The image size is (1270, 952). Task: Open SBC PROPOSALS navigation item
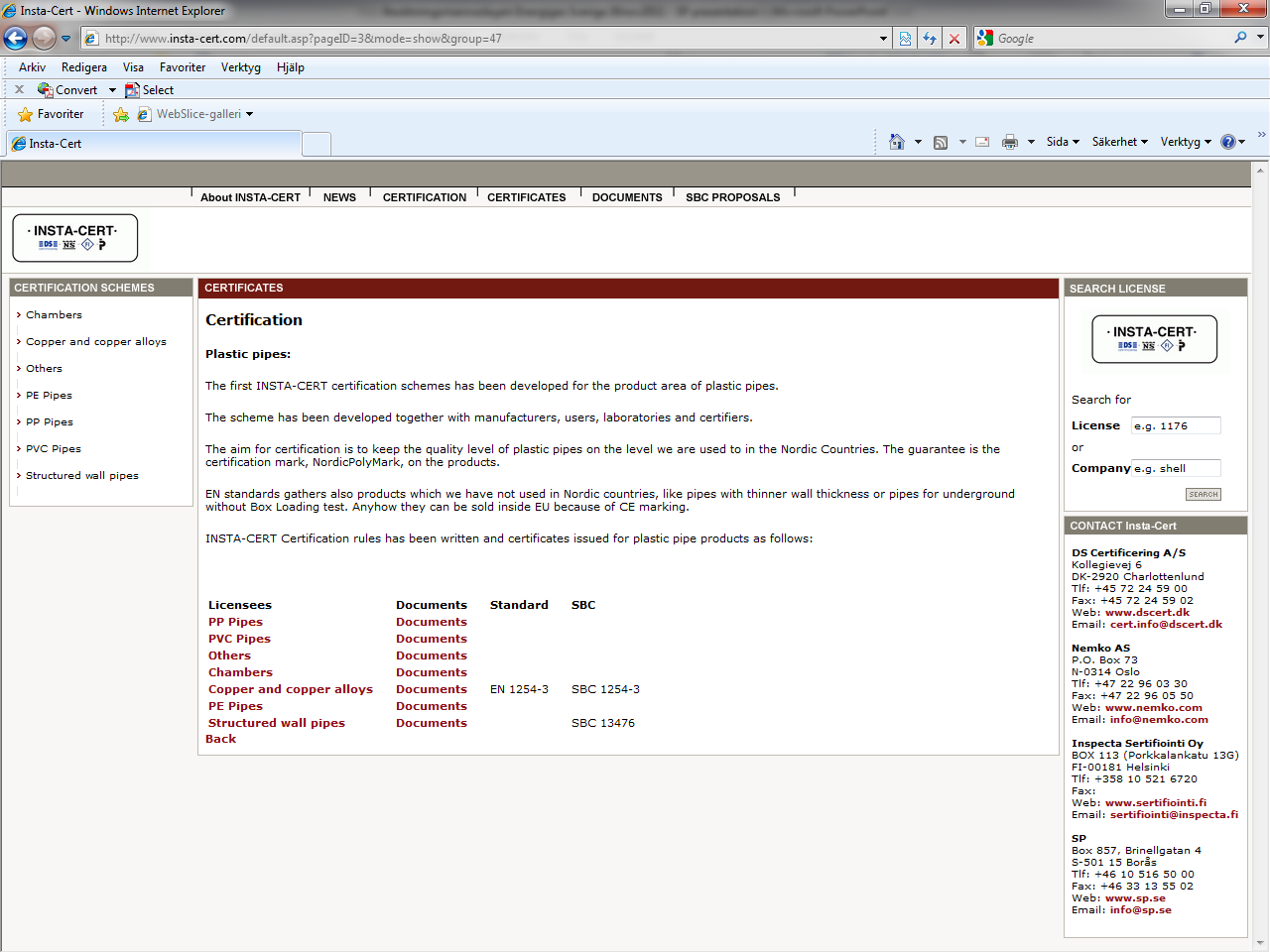(x=733, y=197)
